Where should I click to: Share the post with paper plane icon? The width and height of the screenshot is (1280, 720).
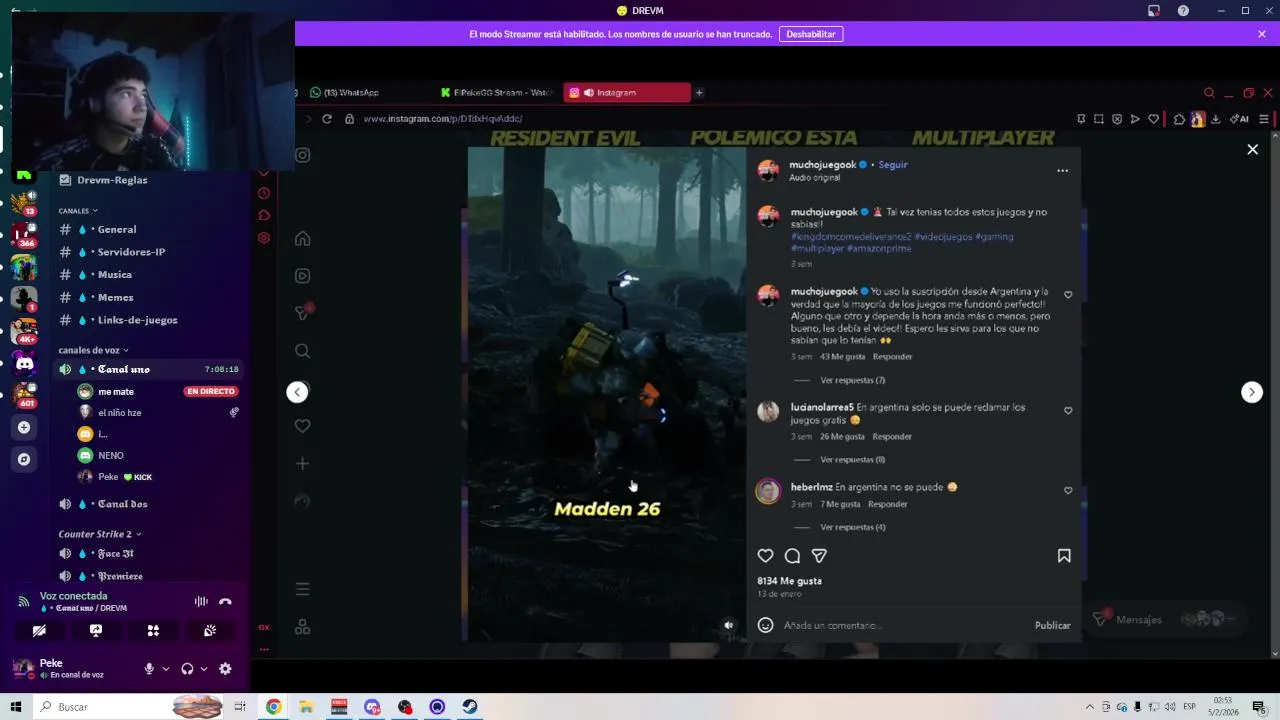tap(819, 556)
